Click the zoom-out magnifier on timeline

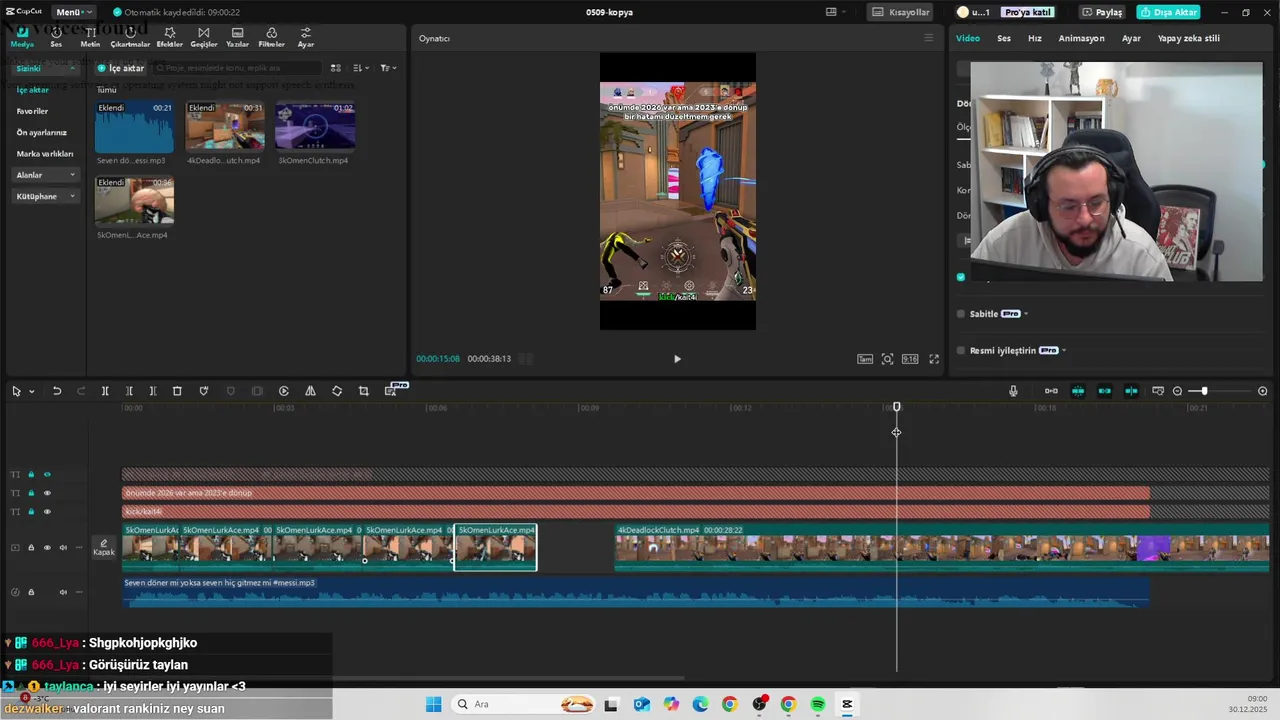pyautogui.click(x=1177, y=391)
